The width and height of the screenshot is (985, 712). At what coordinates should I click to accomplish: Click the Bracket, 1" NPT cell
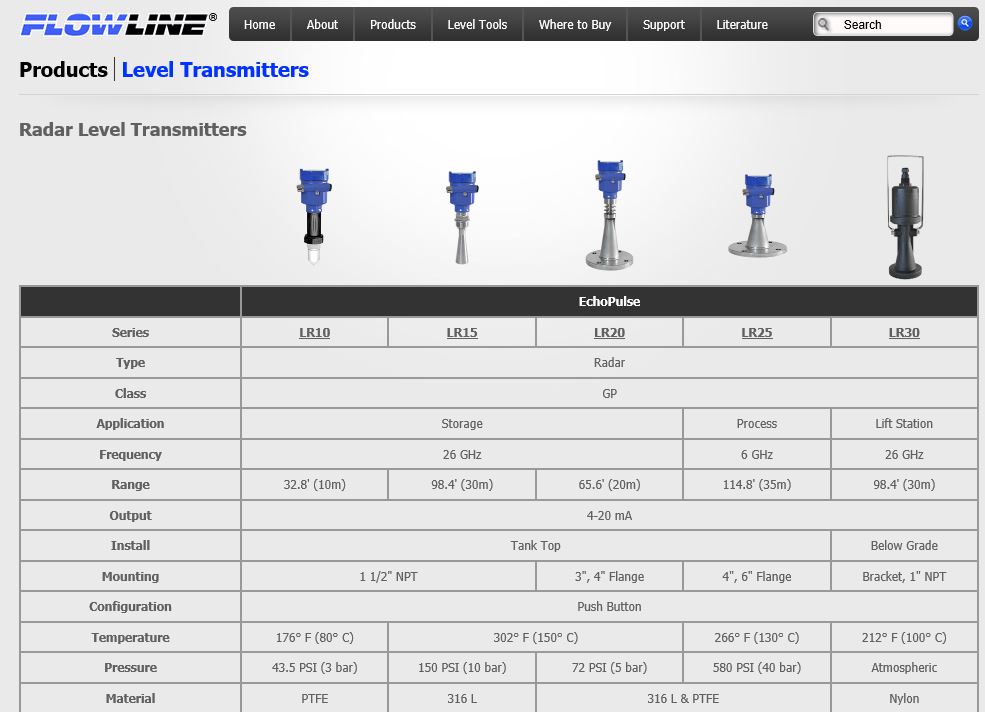point(904,576)
